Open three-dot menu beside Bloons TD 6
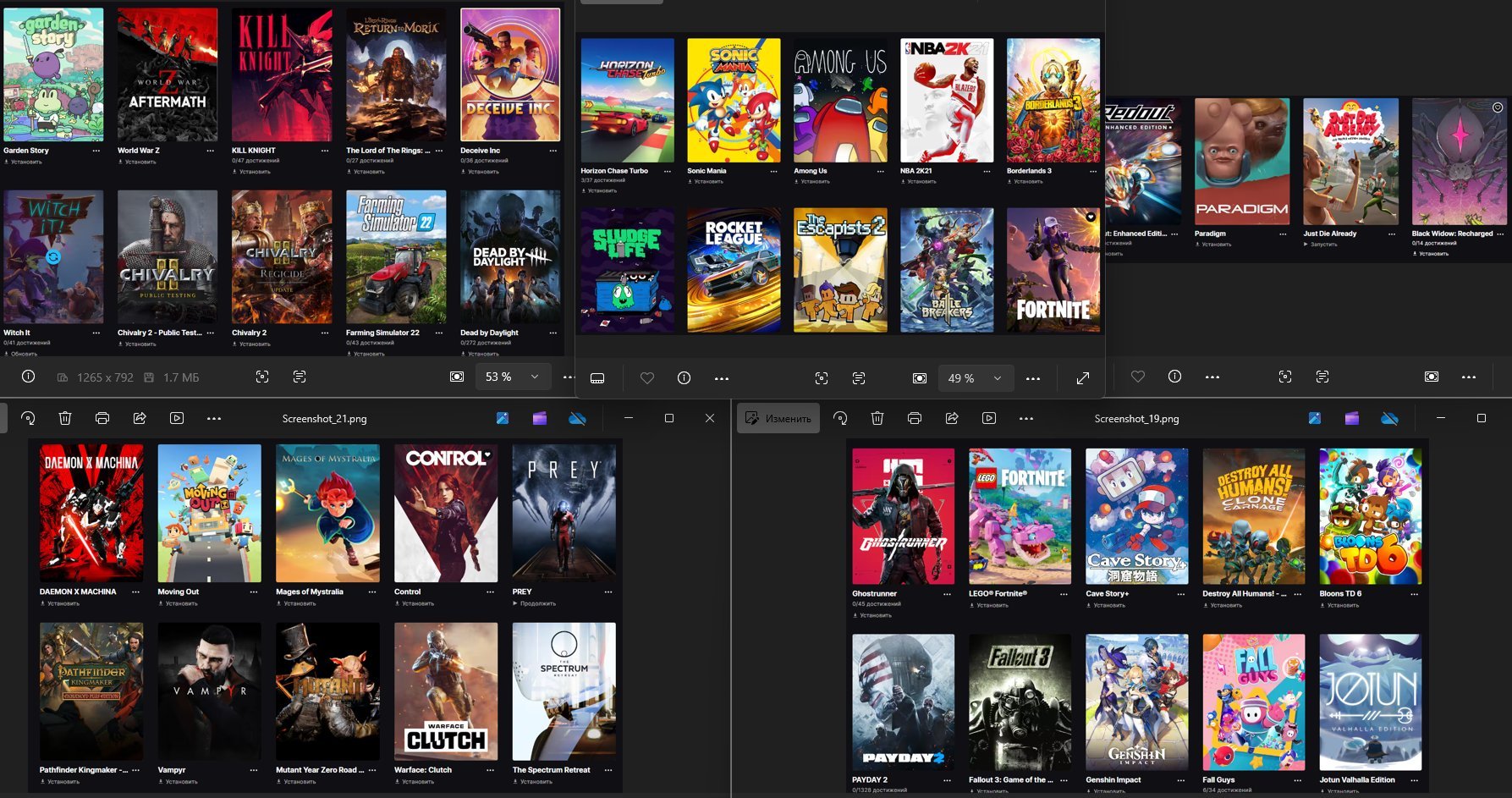 click(1414, 594)
